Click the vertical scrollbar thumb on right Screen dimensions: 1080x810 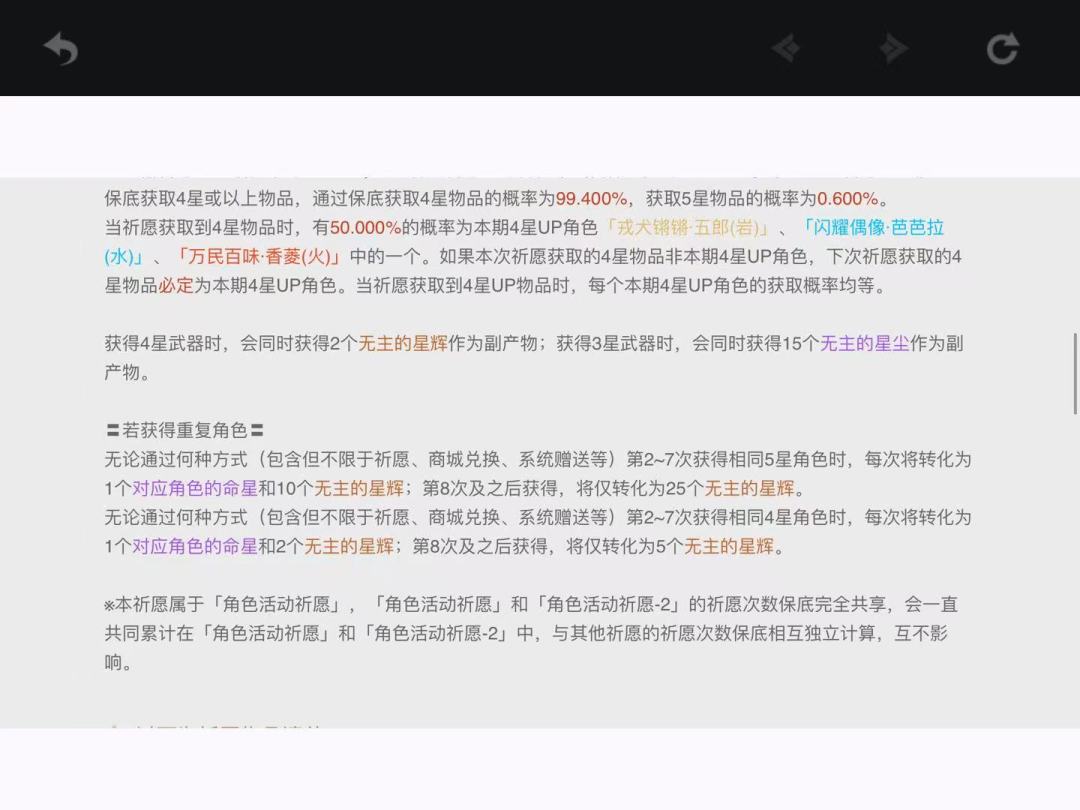1075,372
